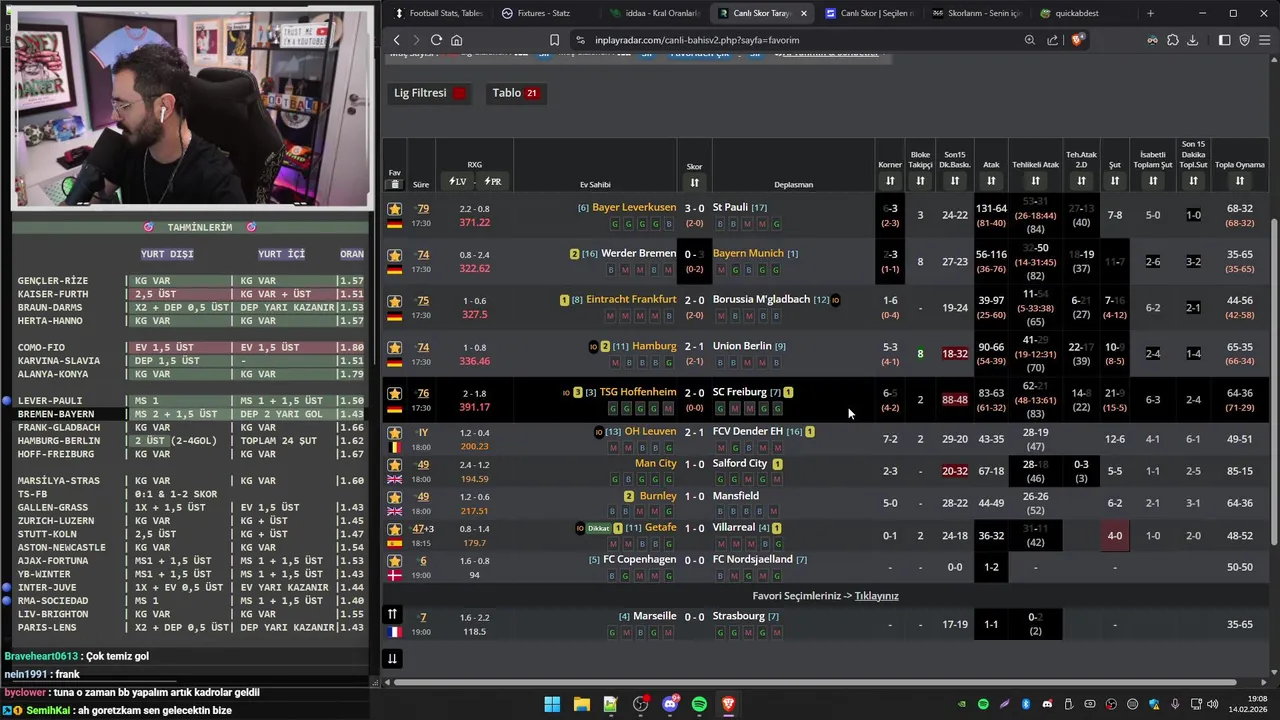Share this page icon in address bar
The height and width of the screenshot is (720, 1280).
coord(1053,40)
